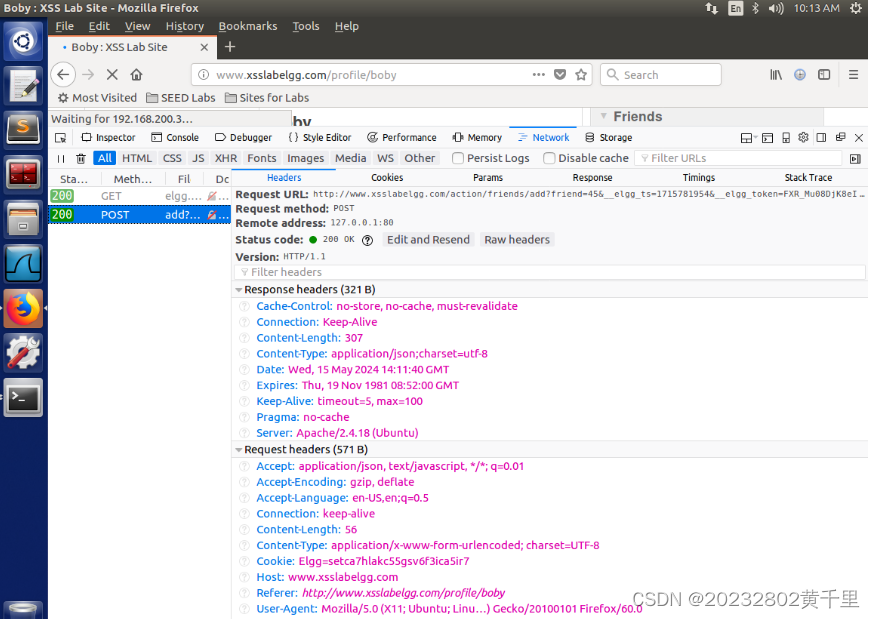This screenshot has height=619, width=875.
Task: Open the Bookmarks menu
Action: pyautogui.click(x=248, y=26)
